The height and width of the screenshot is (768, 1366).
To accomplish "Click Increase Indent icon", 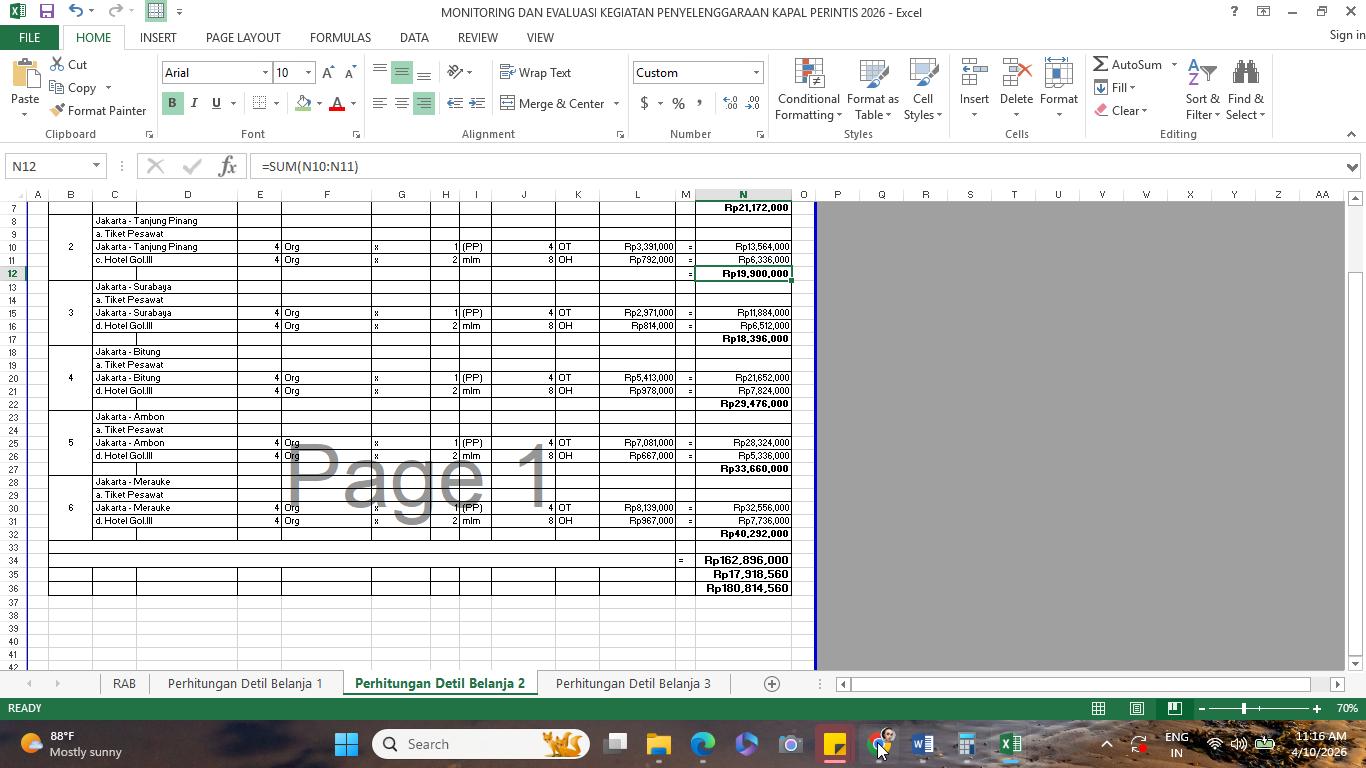I will click(477, 103).
